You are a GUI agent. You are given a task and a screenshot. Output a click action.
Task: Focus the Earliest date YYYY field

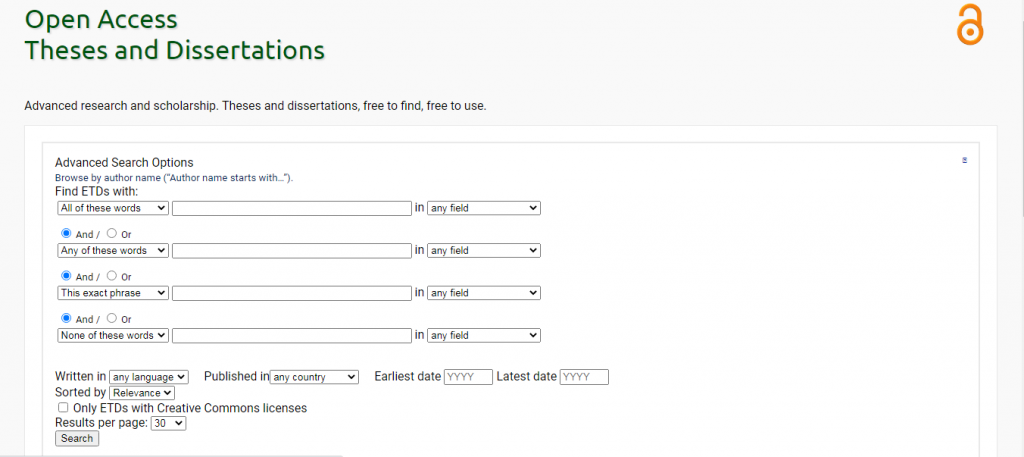(468, 377)
